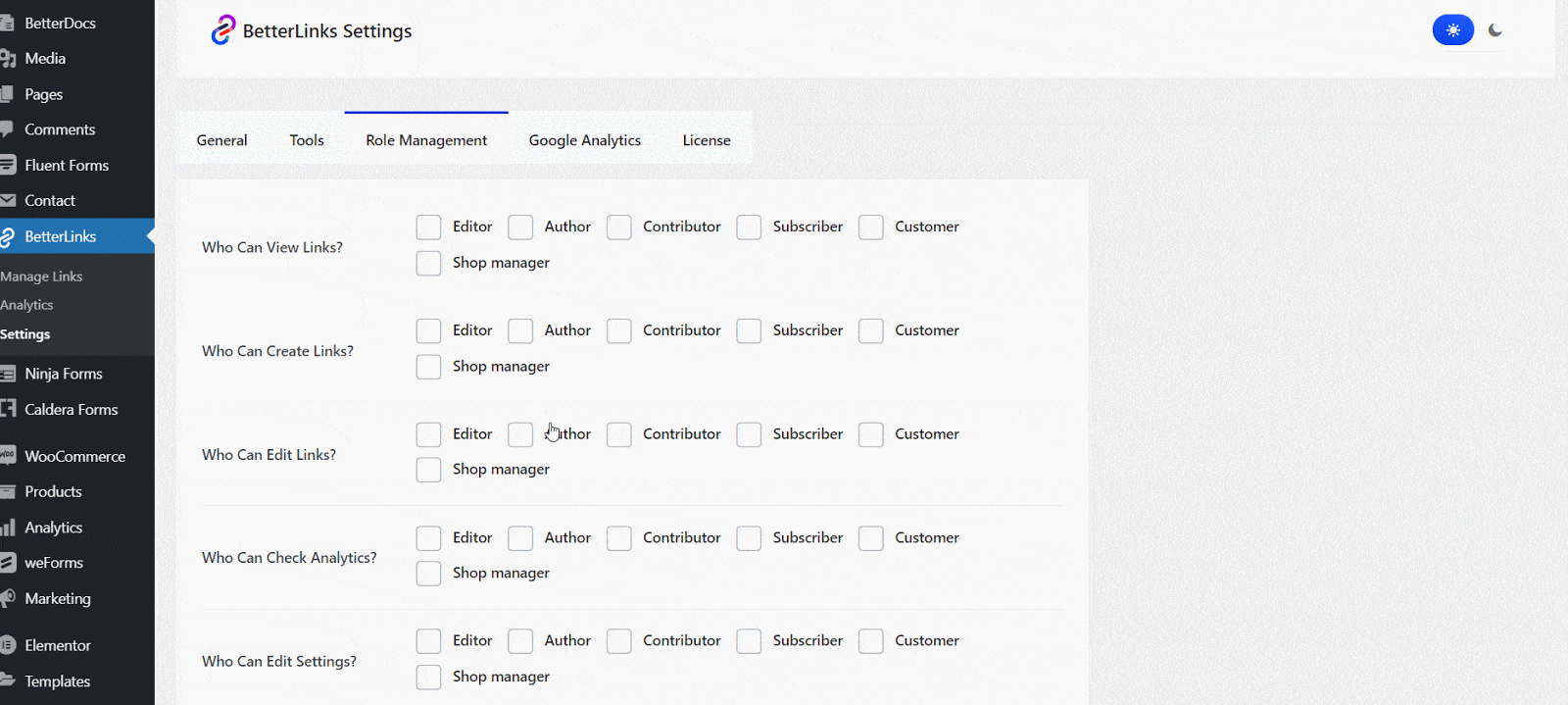This screenshot has height=705, width=1568.
Task: Open the Contact menu
Action: (50, 200)
